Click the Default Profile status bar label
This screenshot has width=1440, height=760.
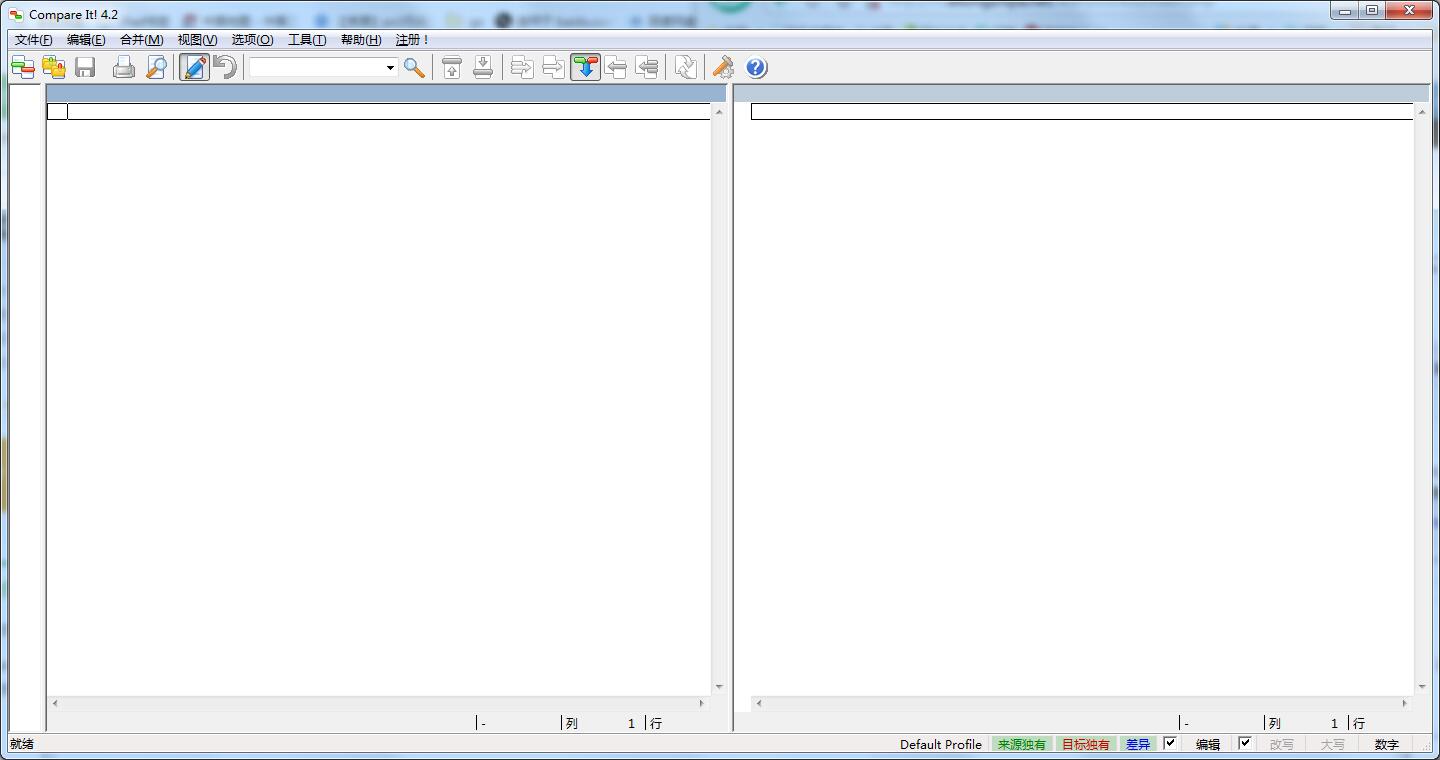(x=939, y=744)
